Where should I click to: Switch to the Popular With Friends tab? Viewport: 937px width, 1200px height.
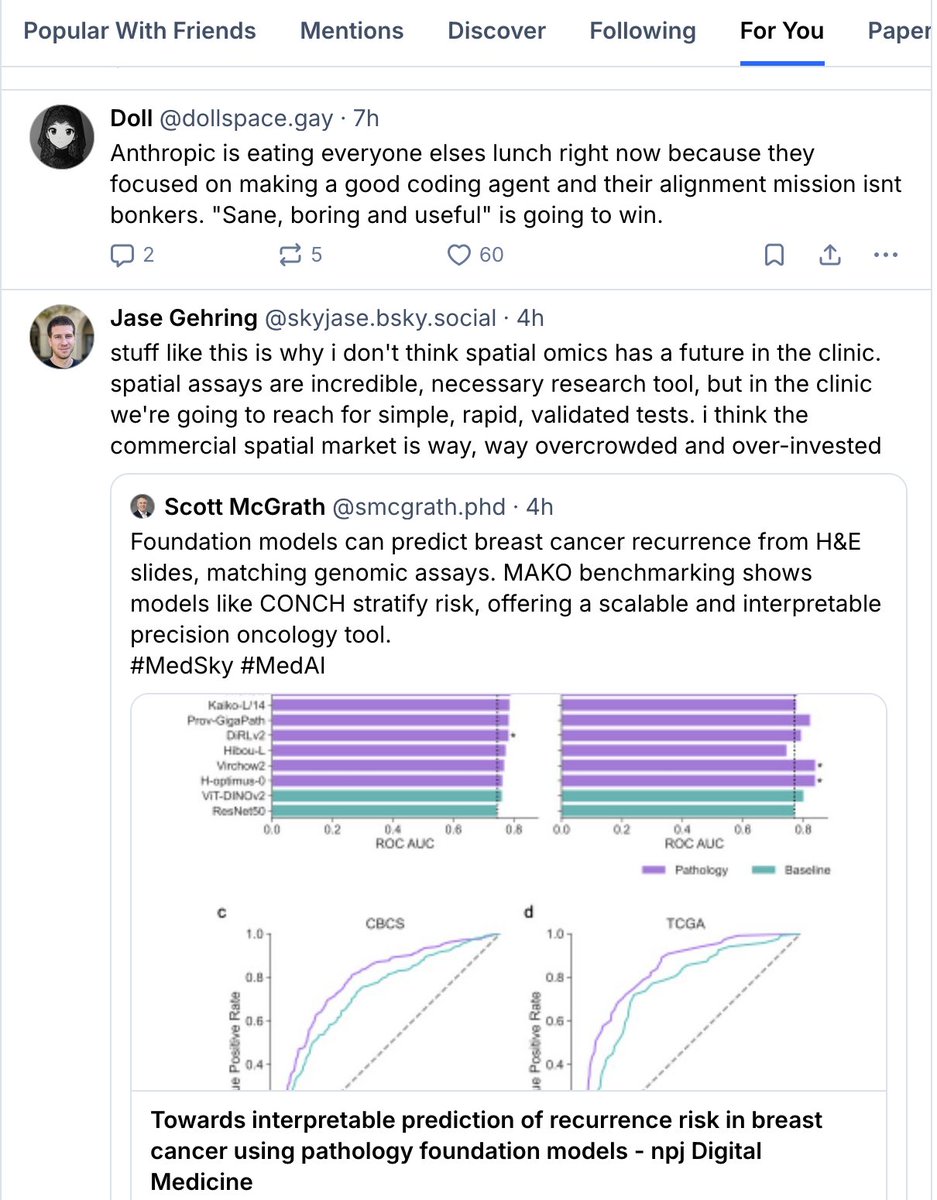139,31
